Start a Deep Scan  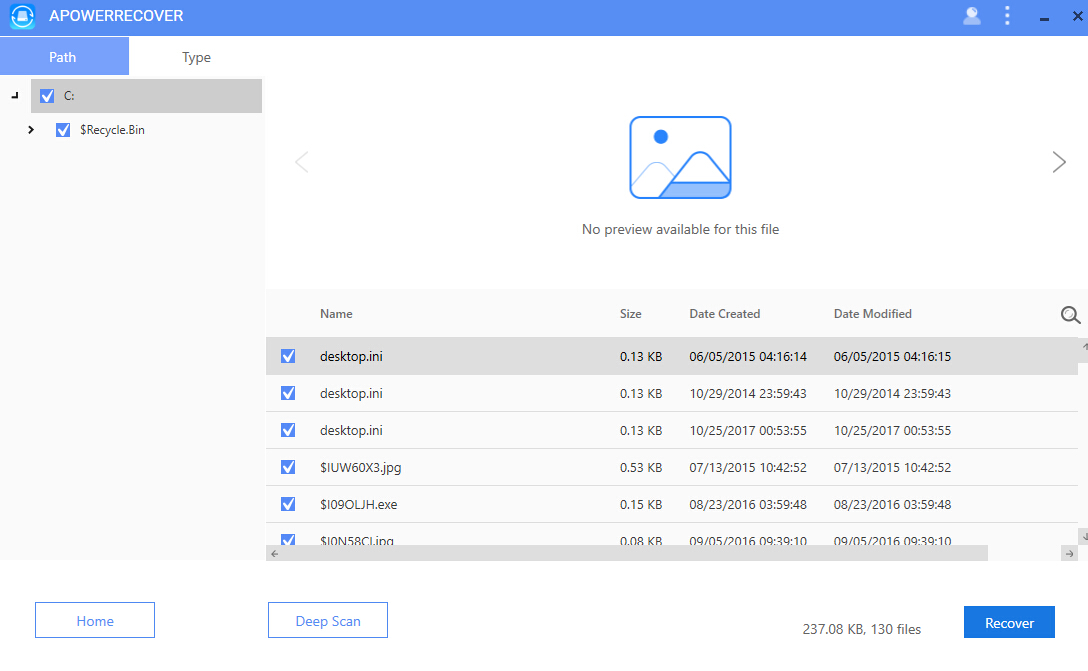pyautogui.click(x=328, y=620)
